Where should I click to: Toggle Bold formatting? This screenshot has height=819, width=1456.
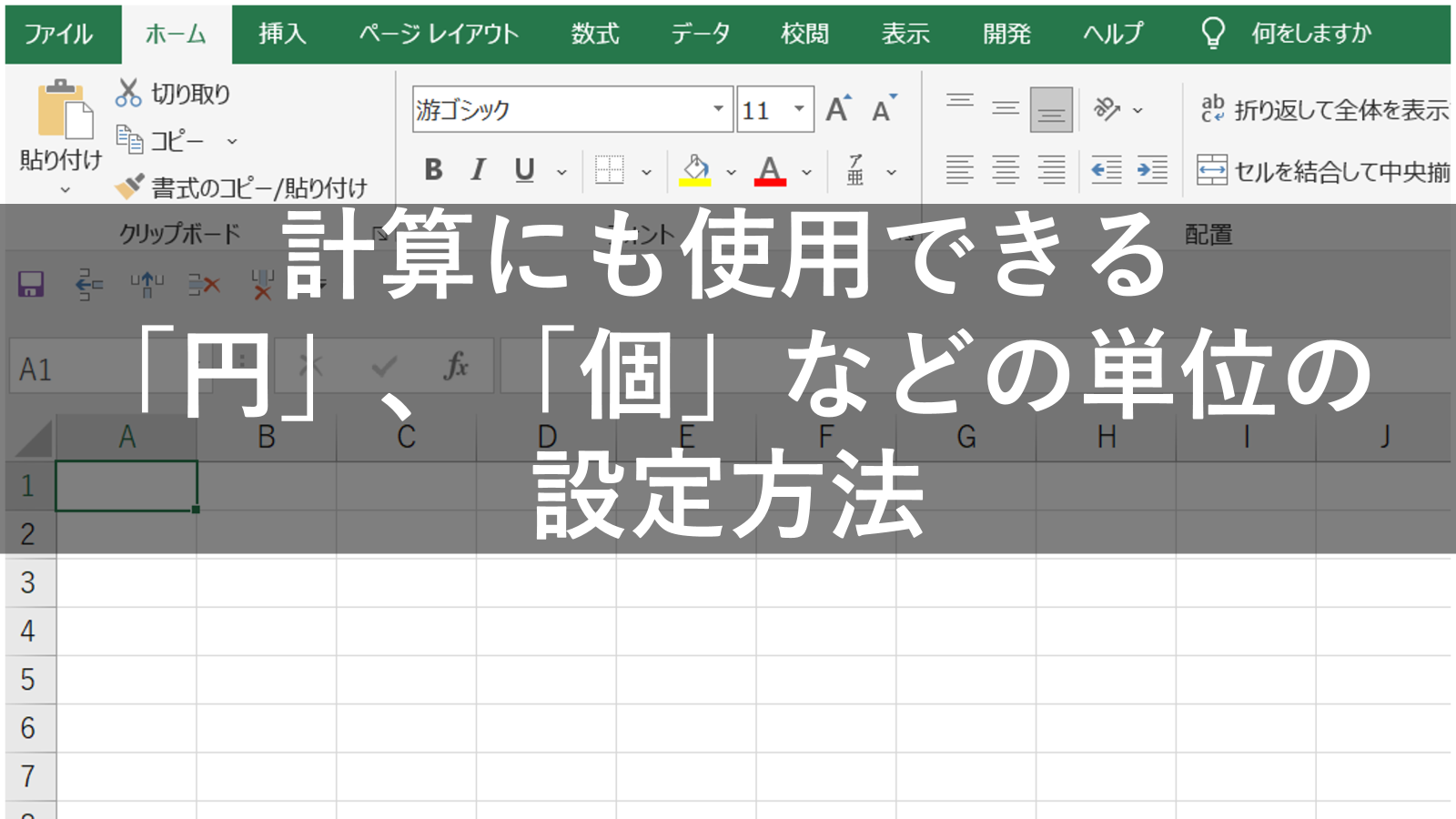[x=433, y=170]
